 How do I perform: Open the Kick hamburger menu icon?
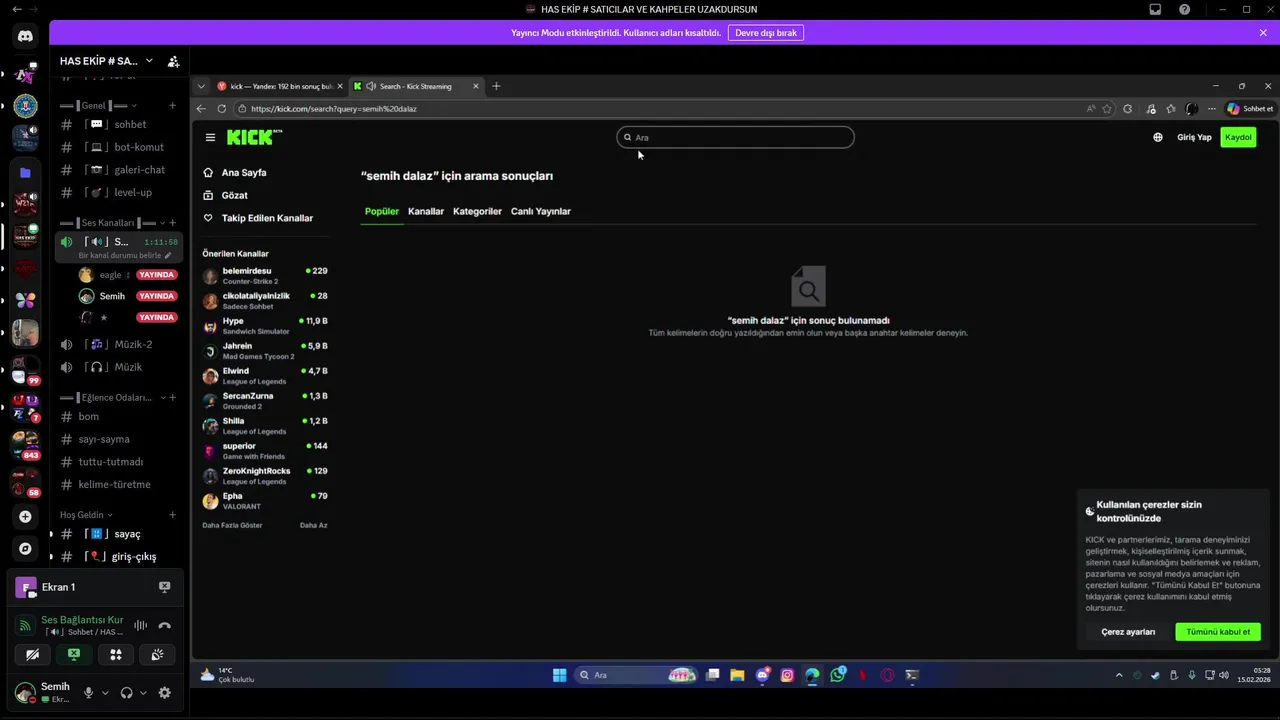pos(210,137)
